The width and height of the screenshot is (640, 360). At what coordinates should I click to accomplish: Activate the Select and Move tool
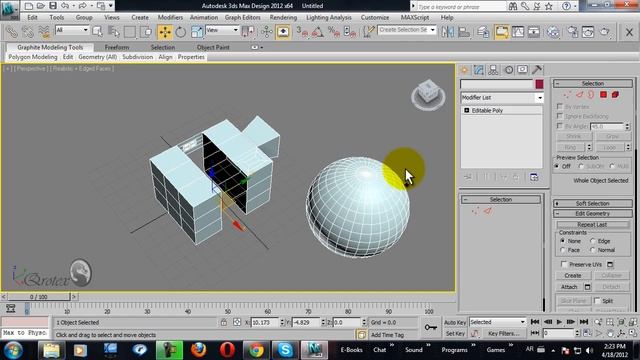tap(164, 32)
